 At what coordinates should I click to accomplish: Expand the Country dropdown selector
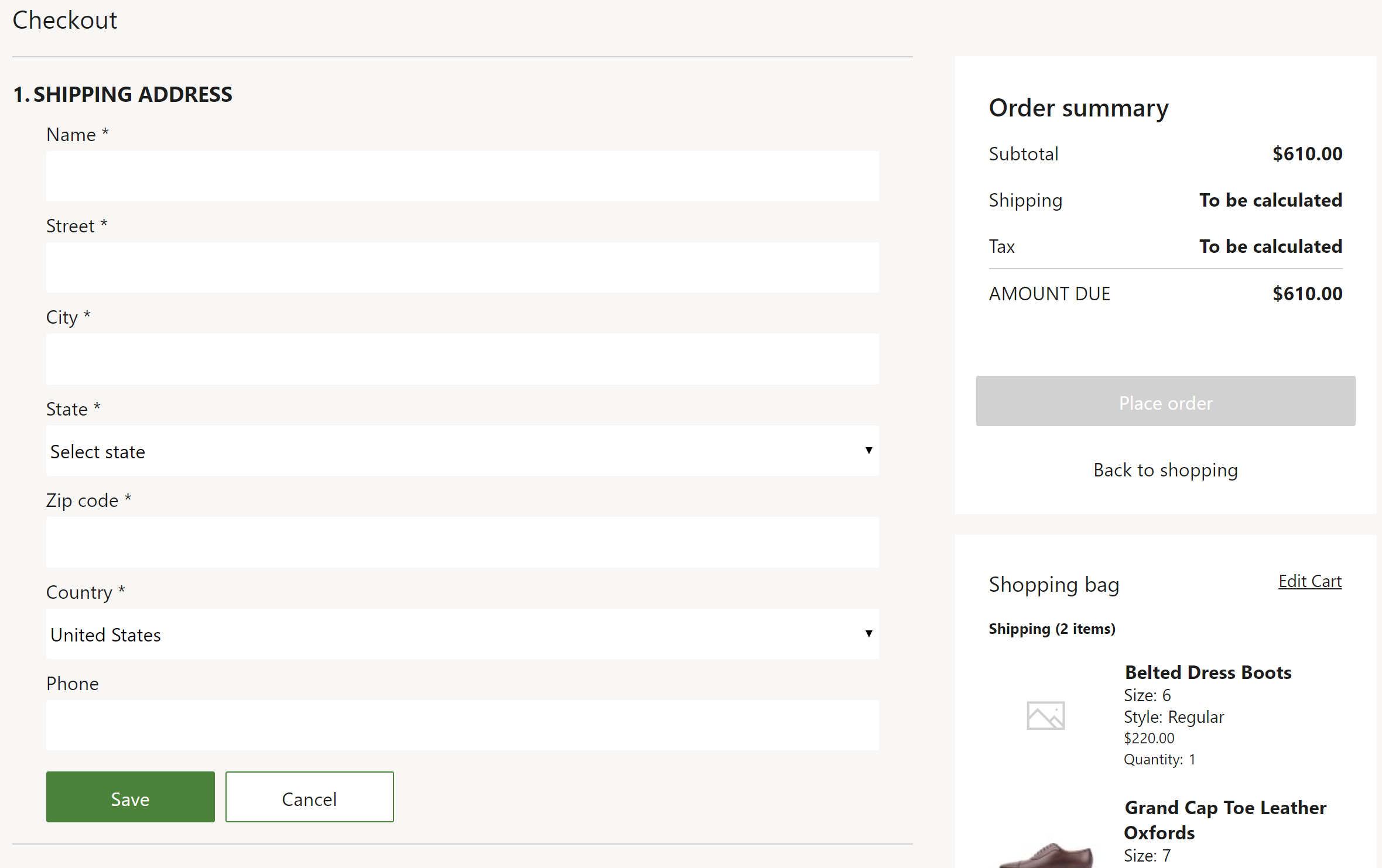point(867,634)
